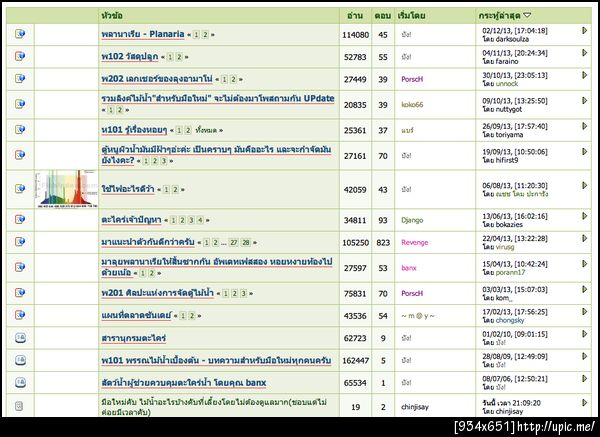Click the topic icon beside the W202 thread
600x437 pixels.
20,78
